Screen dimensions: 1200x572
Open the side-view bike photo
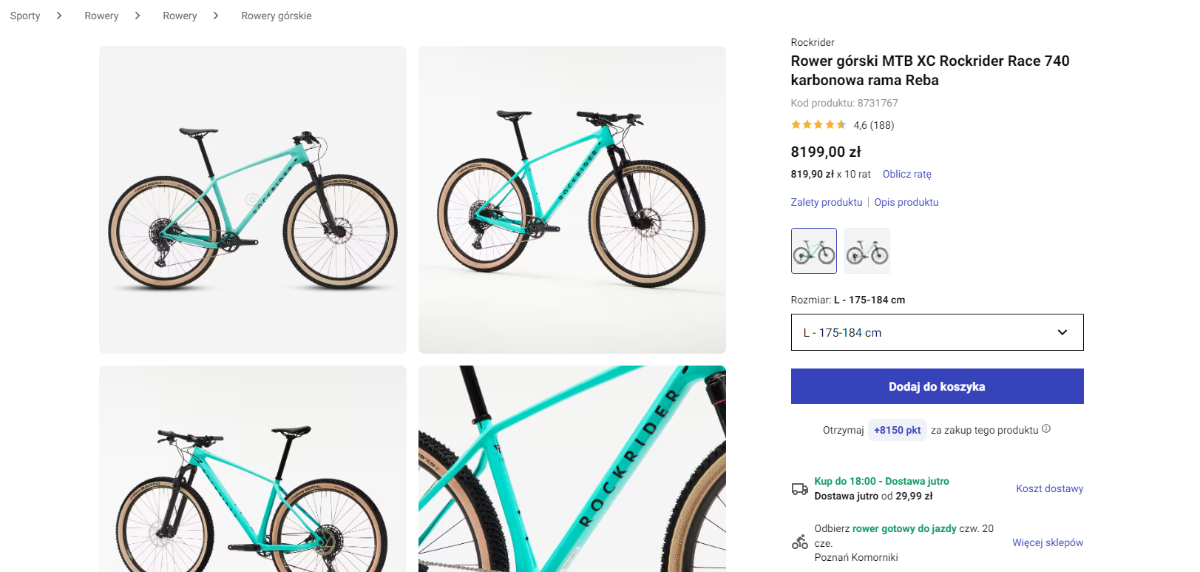click(252, 199)
